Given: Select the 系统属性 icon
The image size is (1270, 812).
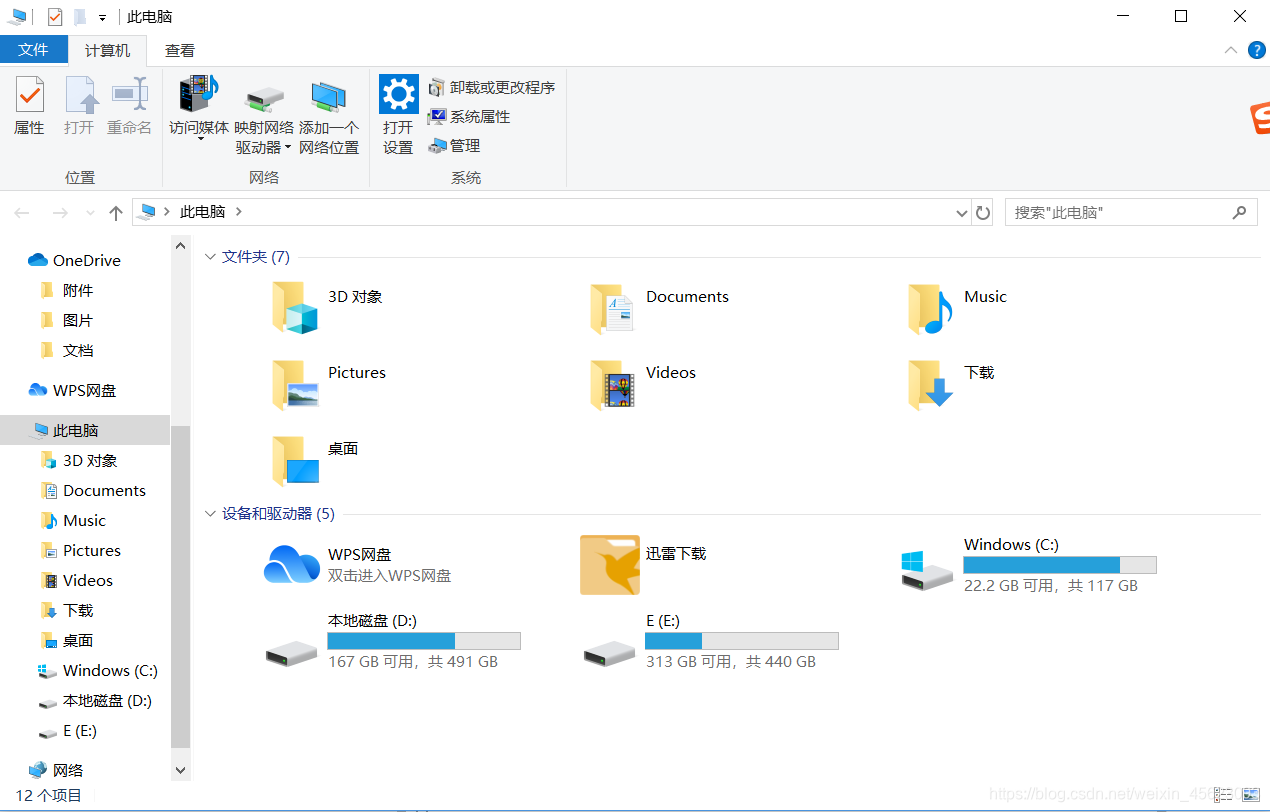Looking at the screenshot, I should 469,116.
